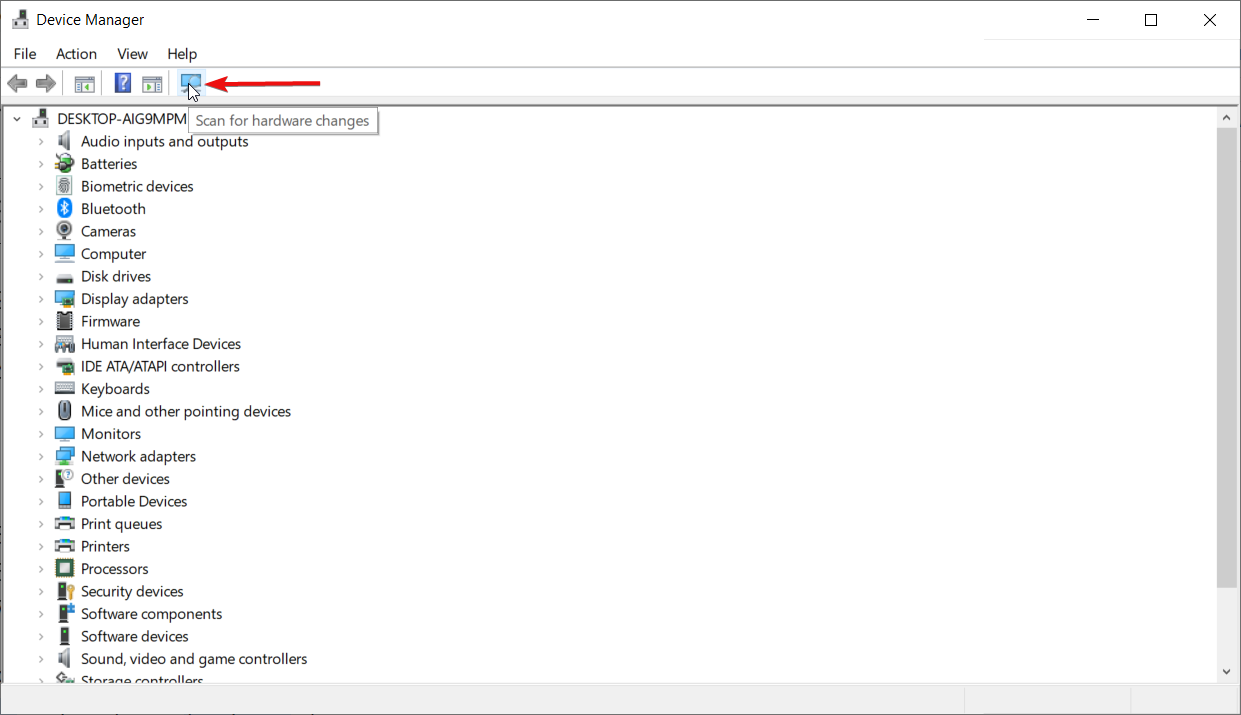Click the Other devices question-mark icon

tap(65, 479)
